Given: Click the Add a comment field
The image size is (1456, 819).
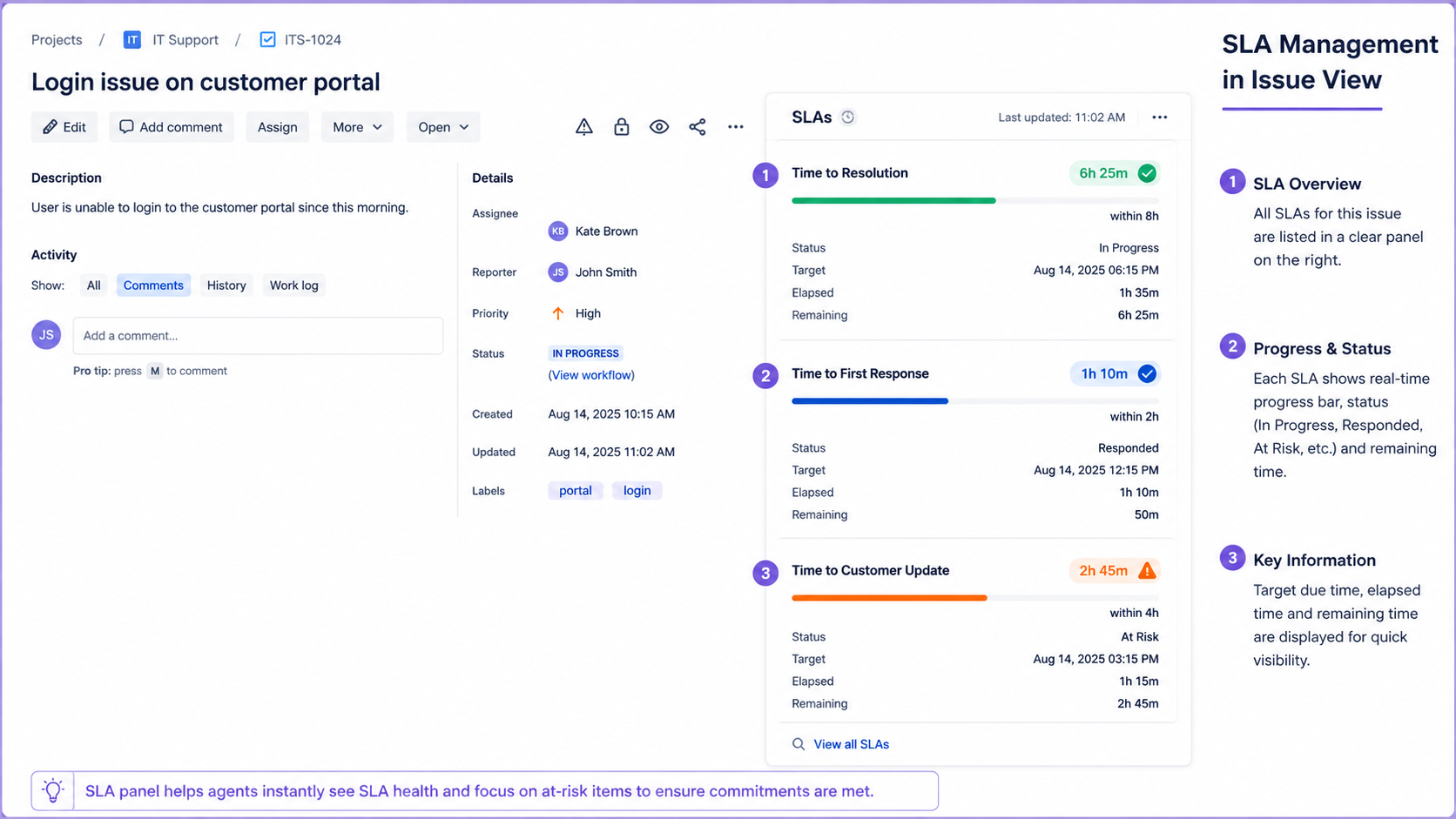Looking at the screenshot, I should pos(258,336).
